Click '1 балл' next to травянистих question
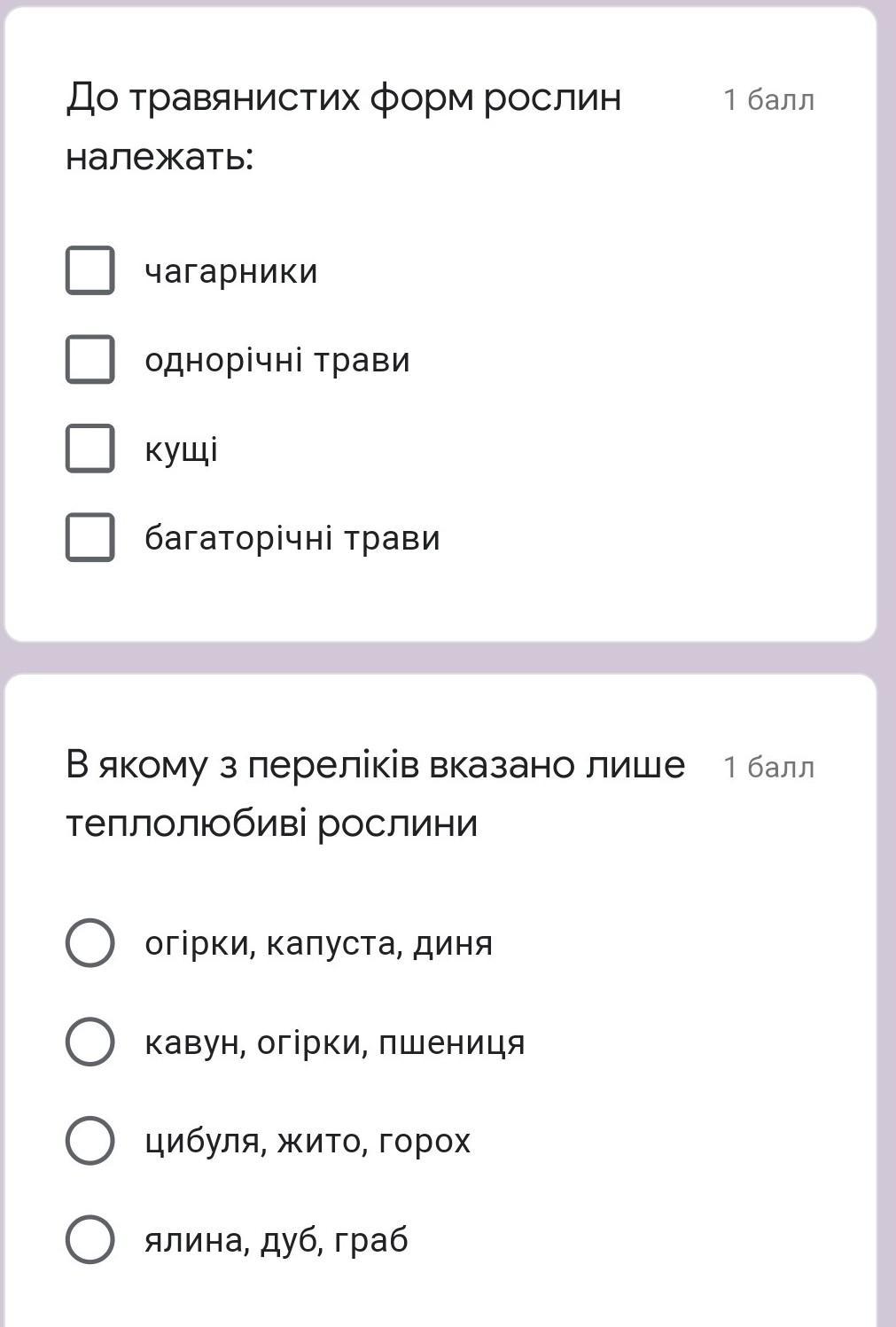This screenshot has width=896, height=1327. pyautogui.click(x=768, y=100)
